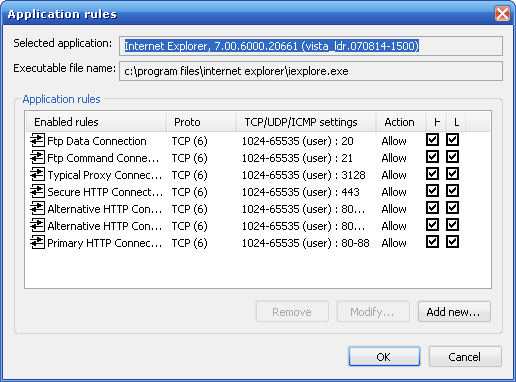Click the settings cell ending in ports 80-88

305,243
